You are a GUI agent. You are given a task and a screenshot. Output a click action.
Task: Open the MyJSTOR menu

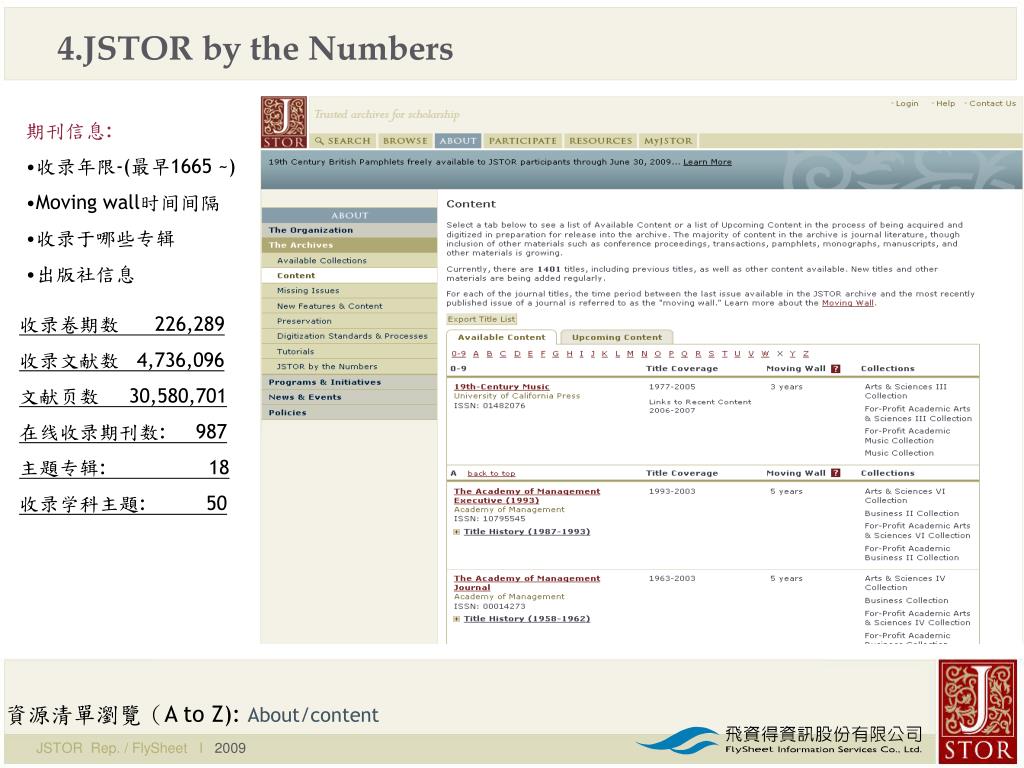point(668,141)
